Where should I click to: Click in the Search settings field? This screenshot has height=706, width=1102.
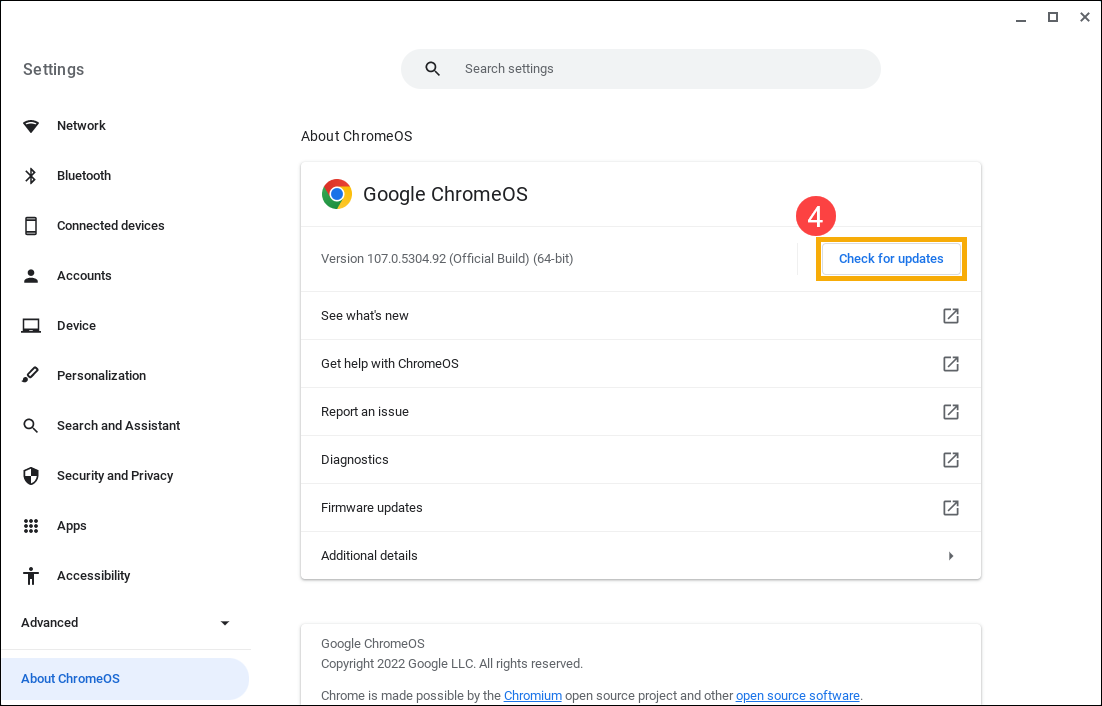tap(640, 69)
